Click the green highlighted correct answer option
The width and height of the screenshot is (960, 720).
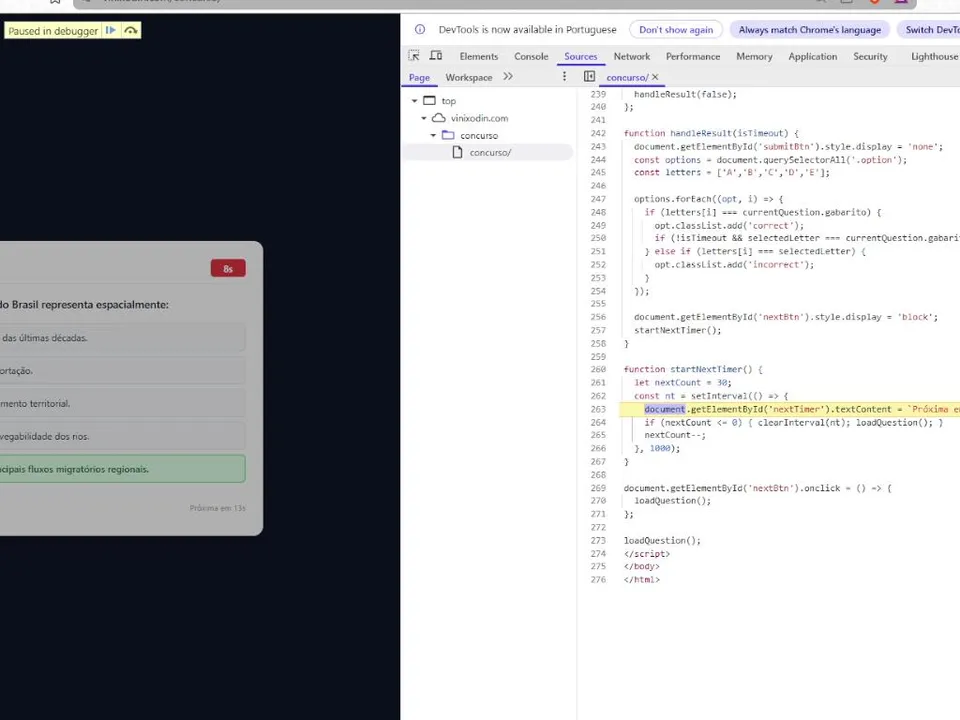pyautogui.click(x=122, y=469)
